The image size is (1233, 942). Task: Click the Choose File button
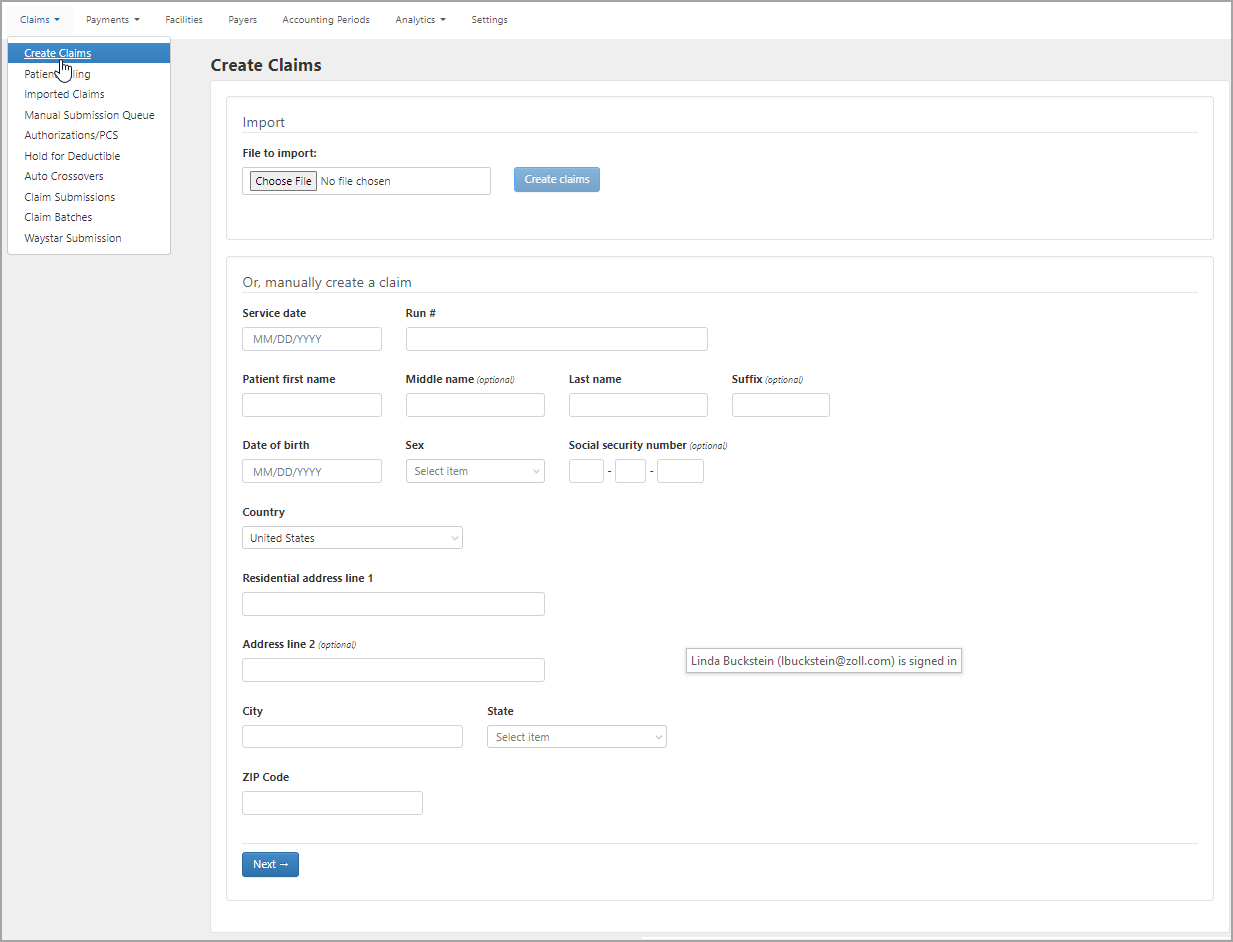coord(283,181)
